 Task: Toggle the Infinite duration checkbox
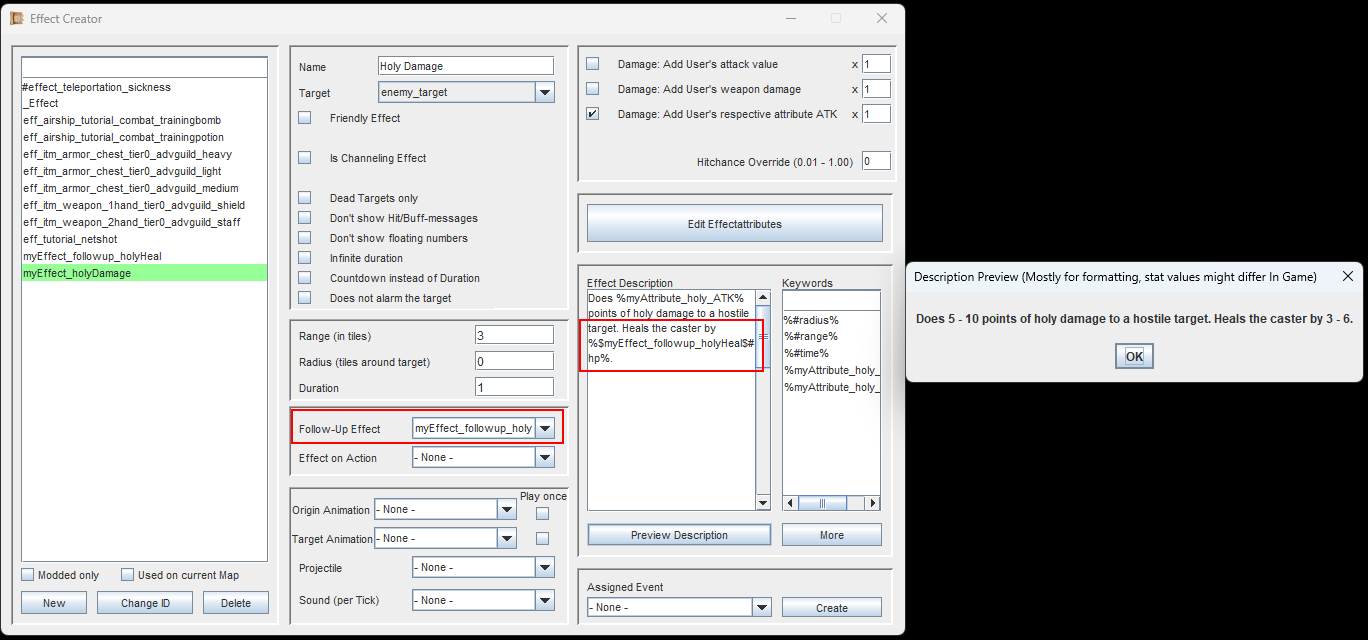coord(305,258)
